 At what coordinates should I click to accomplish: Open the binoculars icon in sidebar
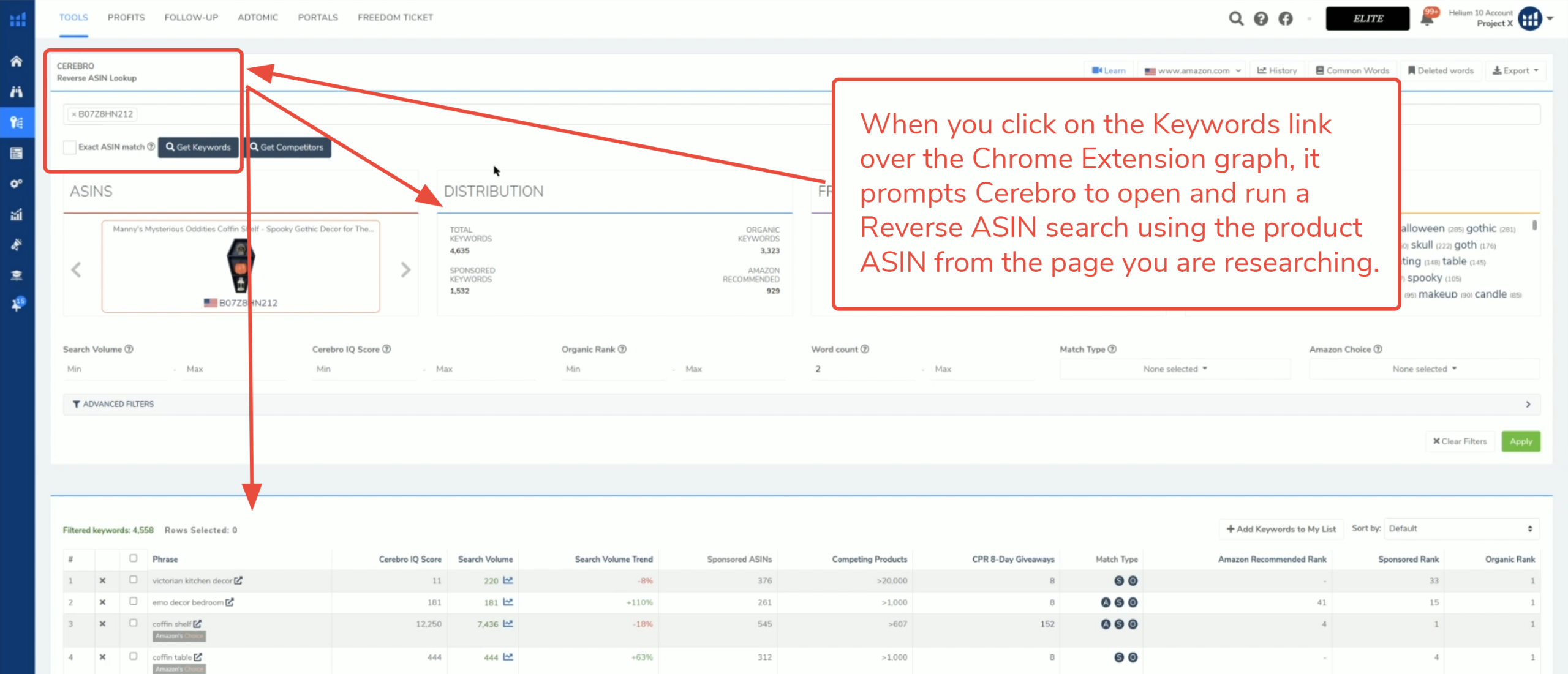[17, 92]
